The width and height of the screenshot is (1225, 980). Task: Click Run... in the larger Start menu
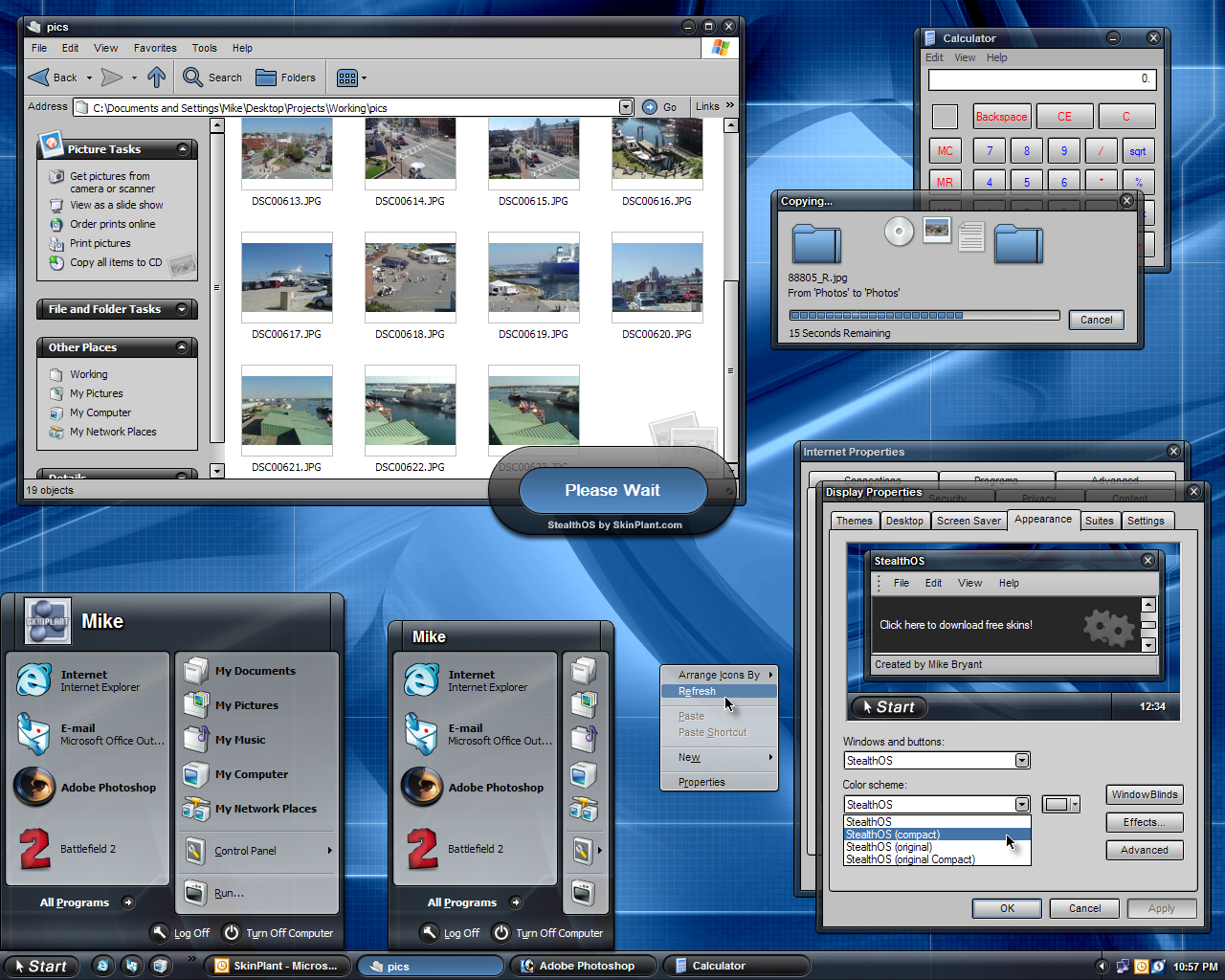214,893
